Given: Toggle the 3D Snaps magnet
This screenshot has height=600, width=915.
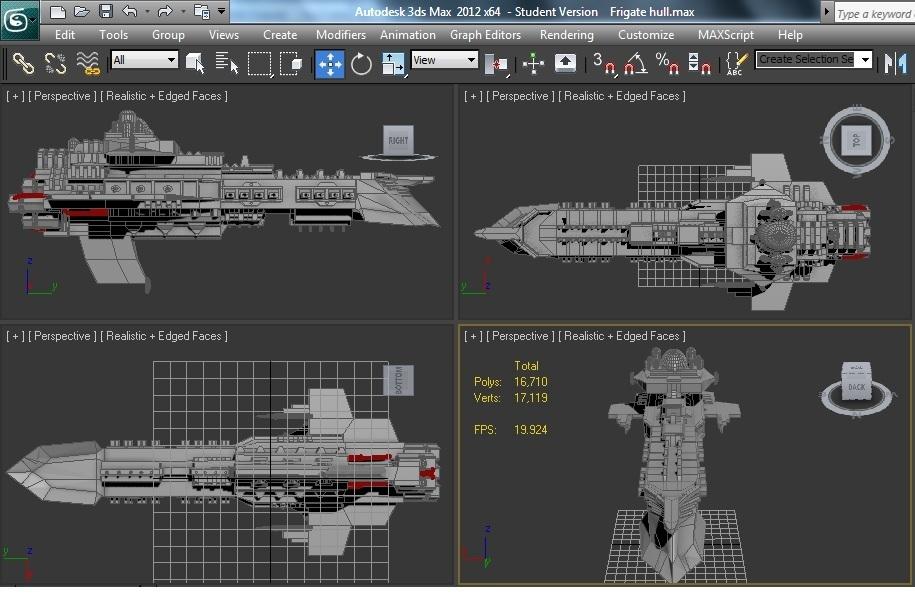Looking at the screenshot, I should 603,63.
